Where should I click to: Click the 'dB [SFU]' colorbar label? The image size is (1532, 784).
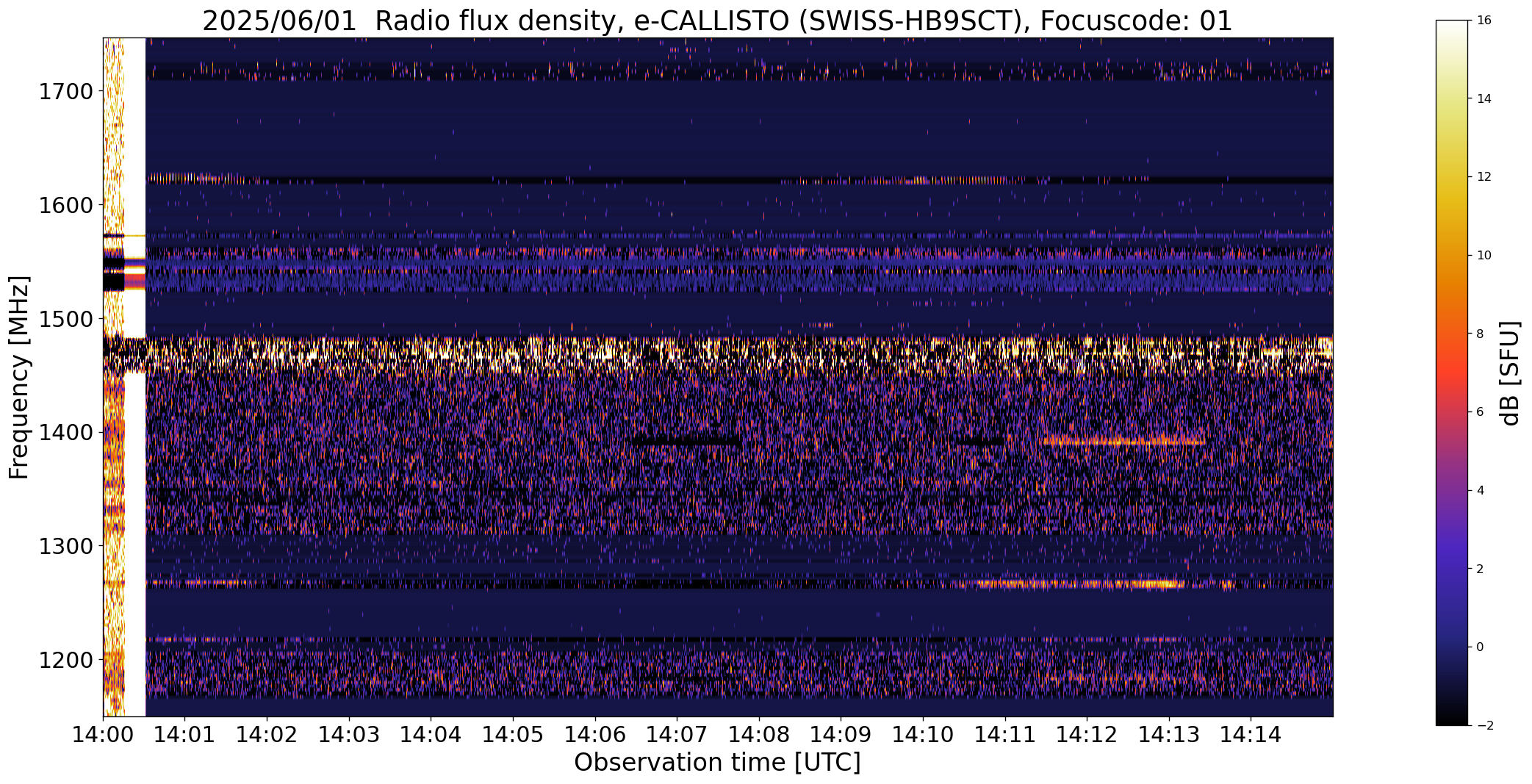[x=1510, y=373]
